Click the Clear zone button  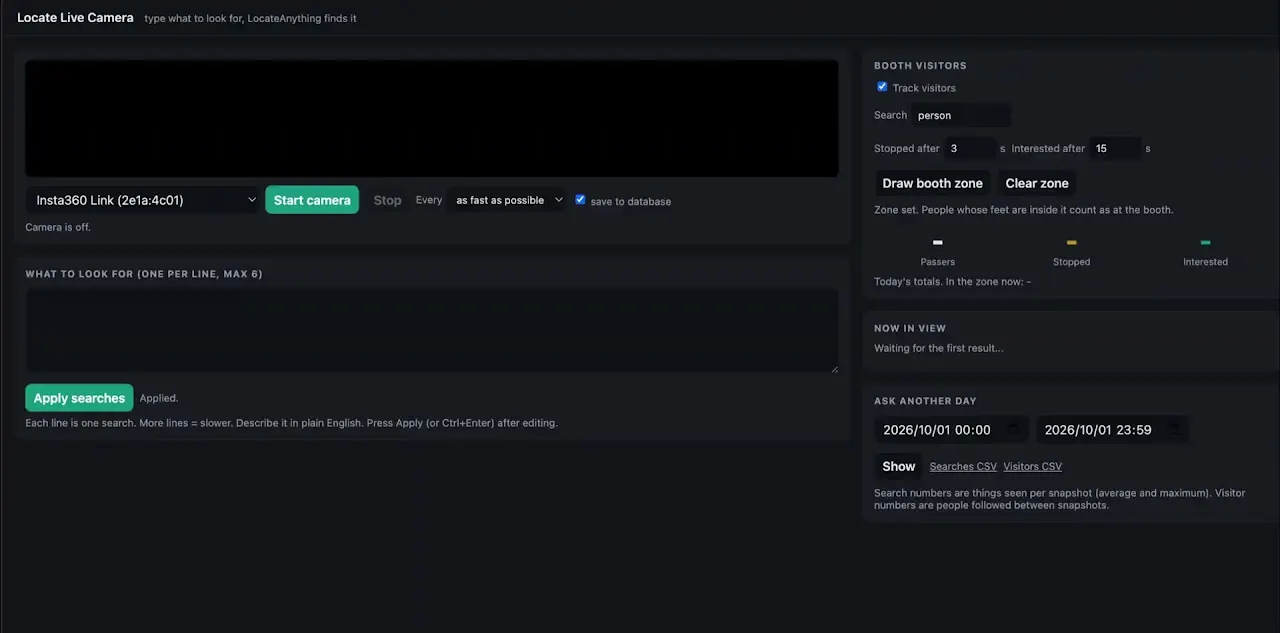tap(1037, 183)
